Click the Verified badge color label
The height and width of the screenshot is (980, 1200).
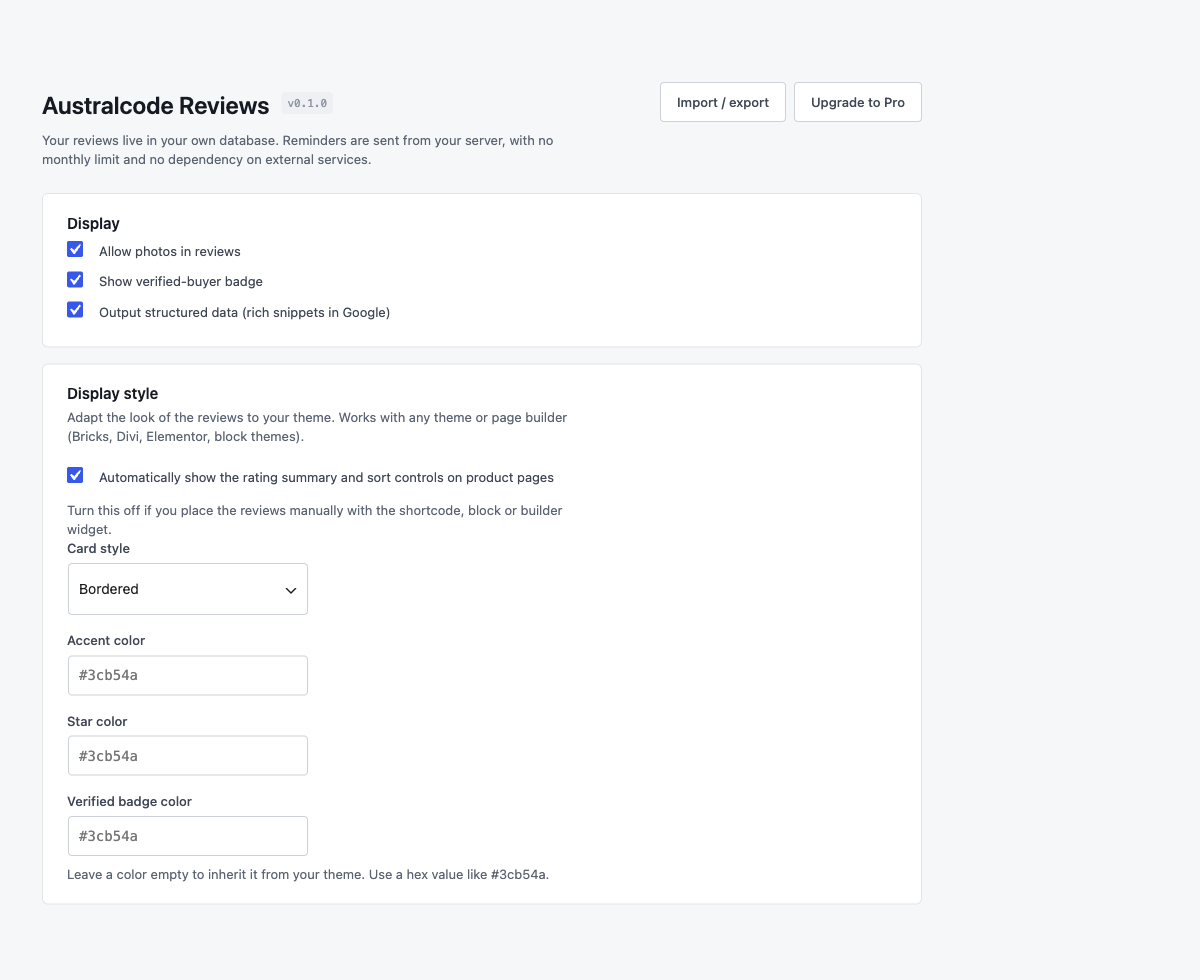130,802
